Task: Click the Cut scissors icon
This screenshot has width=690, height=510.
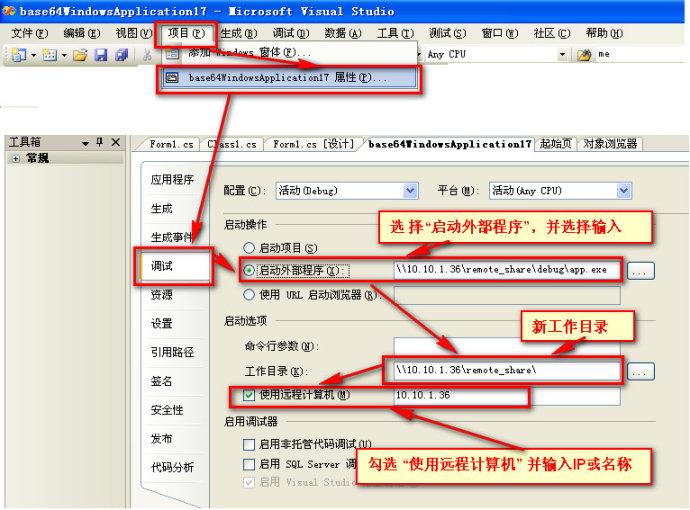Action: click(147, 55)
